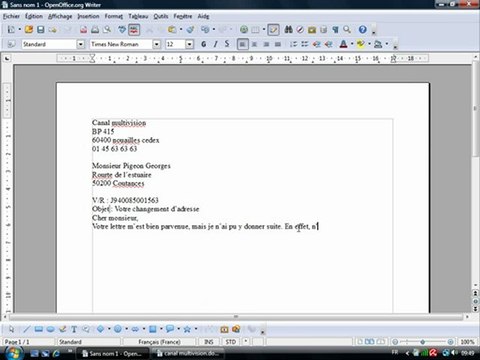Toggle bulleted list icon
Screen dimensions: 480x360
pyautogui.click(x=305, y=44)
